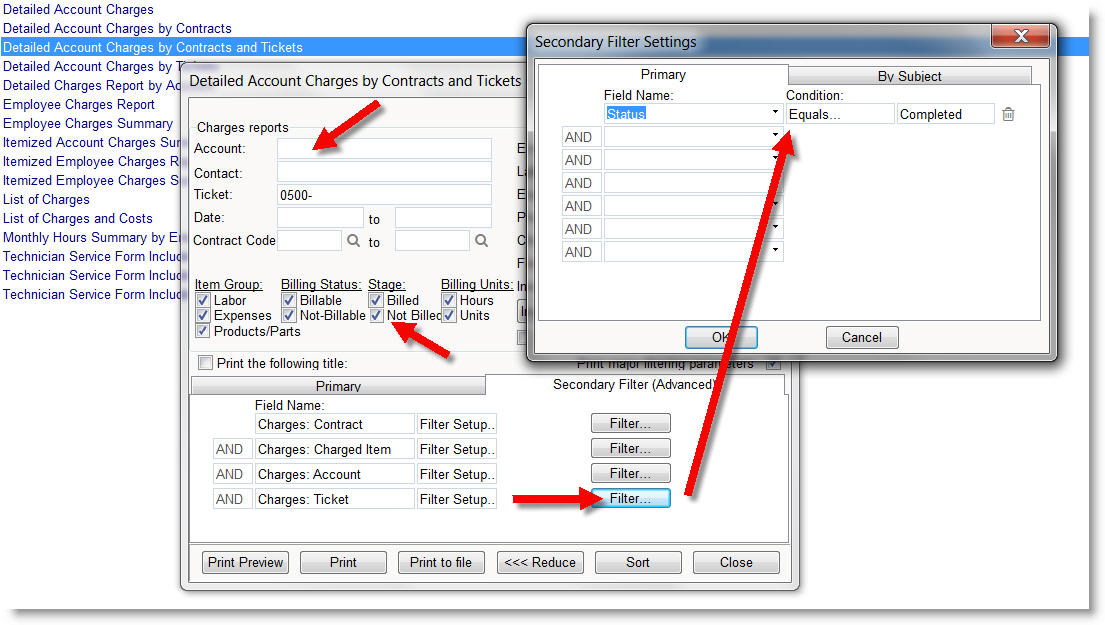Click the trash icon beside Completed
This screenshot has height=625, width=1105.
[x=1008, y=114]
